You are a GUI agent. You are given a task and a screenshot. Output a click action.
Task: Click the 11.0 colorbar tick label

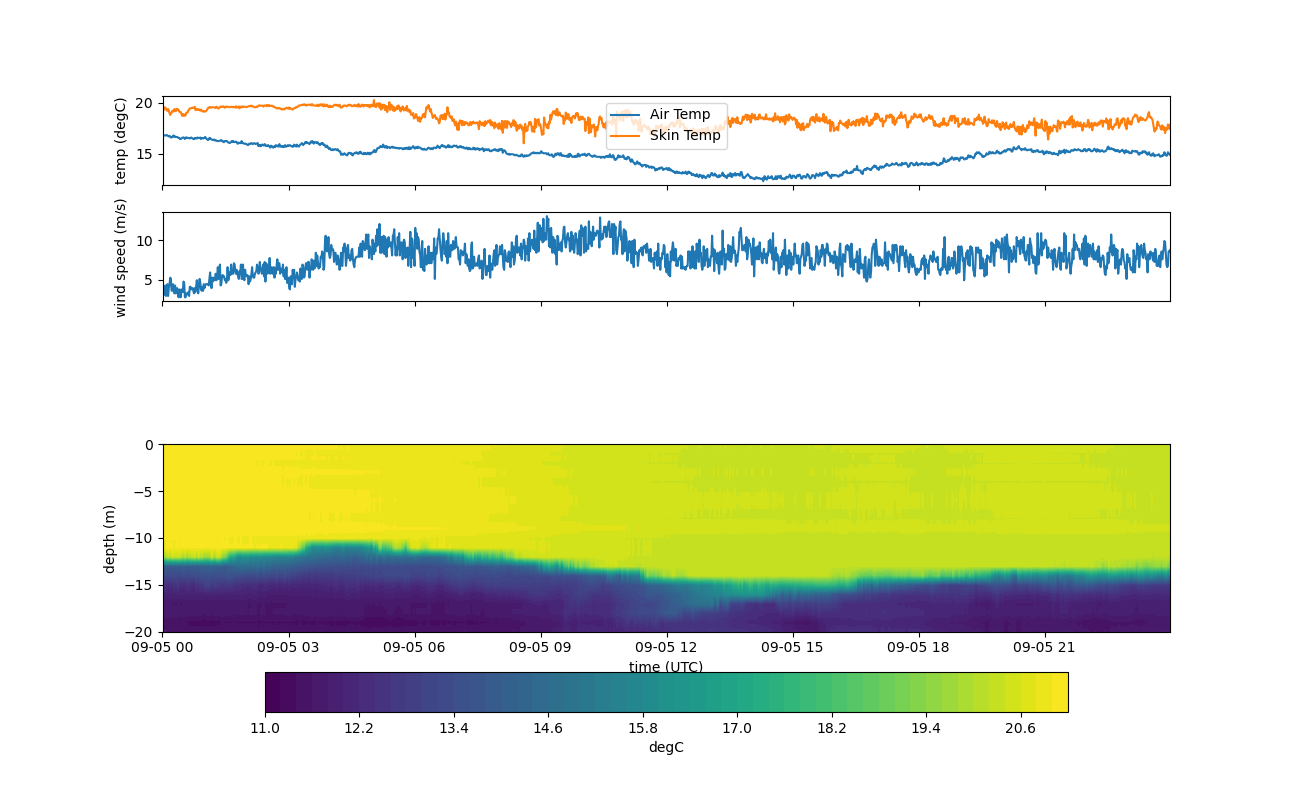point(265,729)
